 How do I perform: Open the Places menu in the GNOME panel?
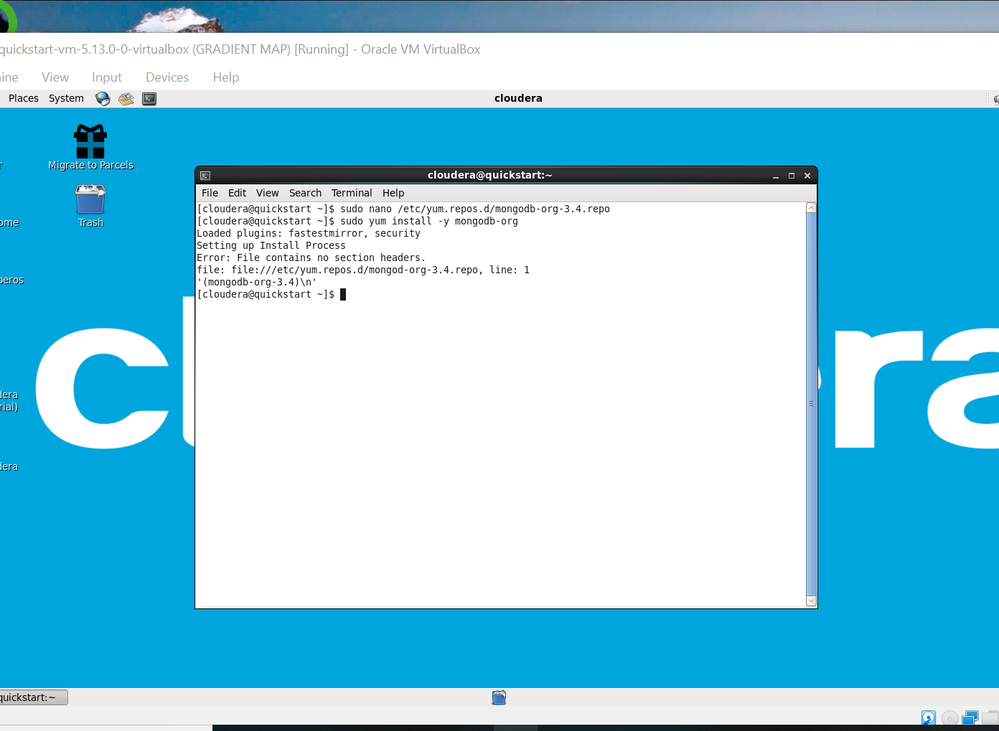coord(24,98)
